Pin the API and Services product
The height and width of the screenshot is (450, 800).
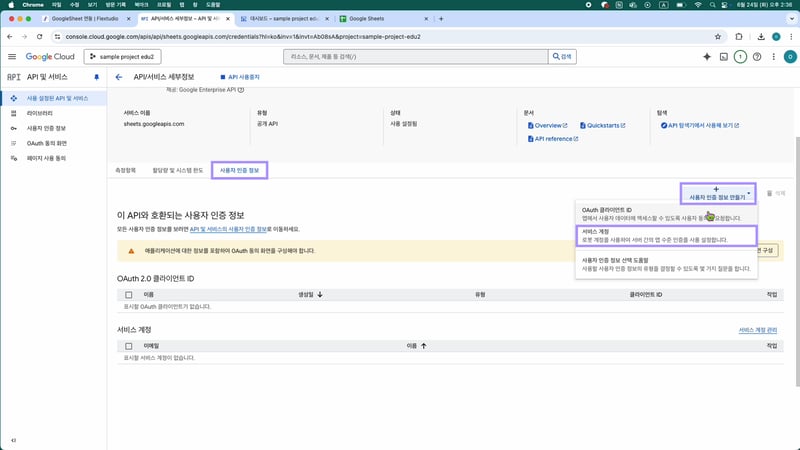click(x=96, y=77)
